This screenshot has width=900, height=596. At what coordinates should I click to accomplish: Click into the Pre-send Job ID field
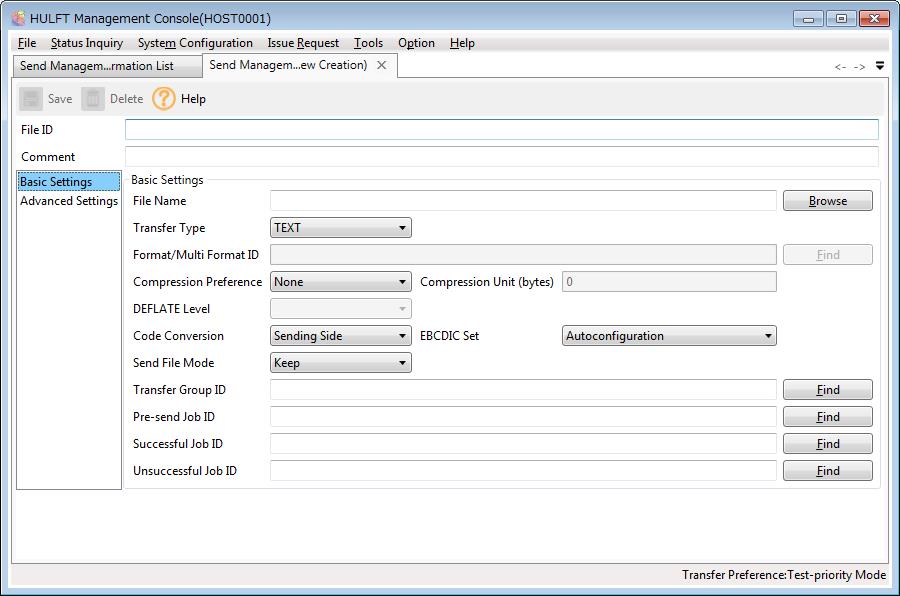coord(523,417)
